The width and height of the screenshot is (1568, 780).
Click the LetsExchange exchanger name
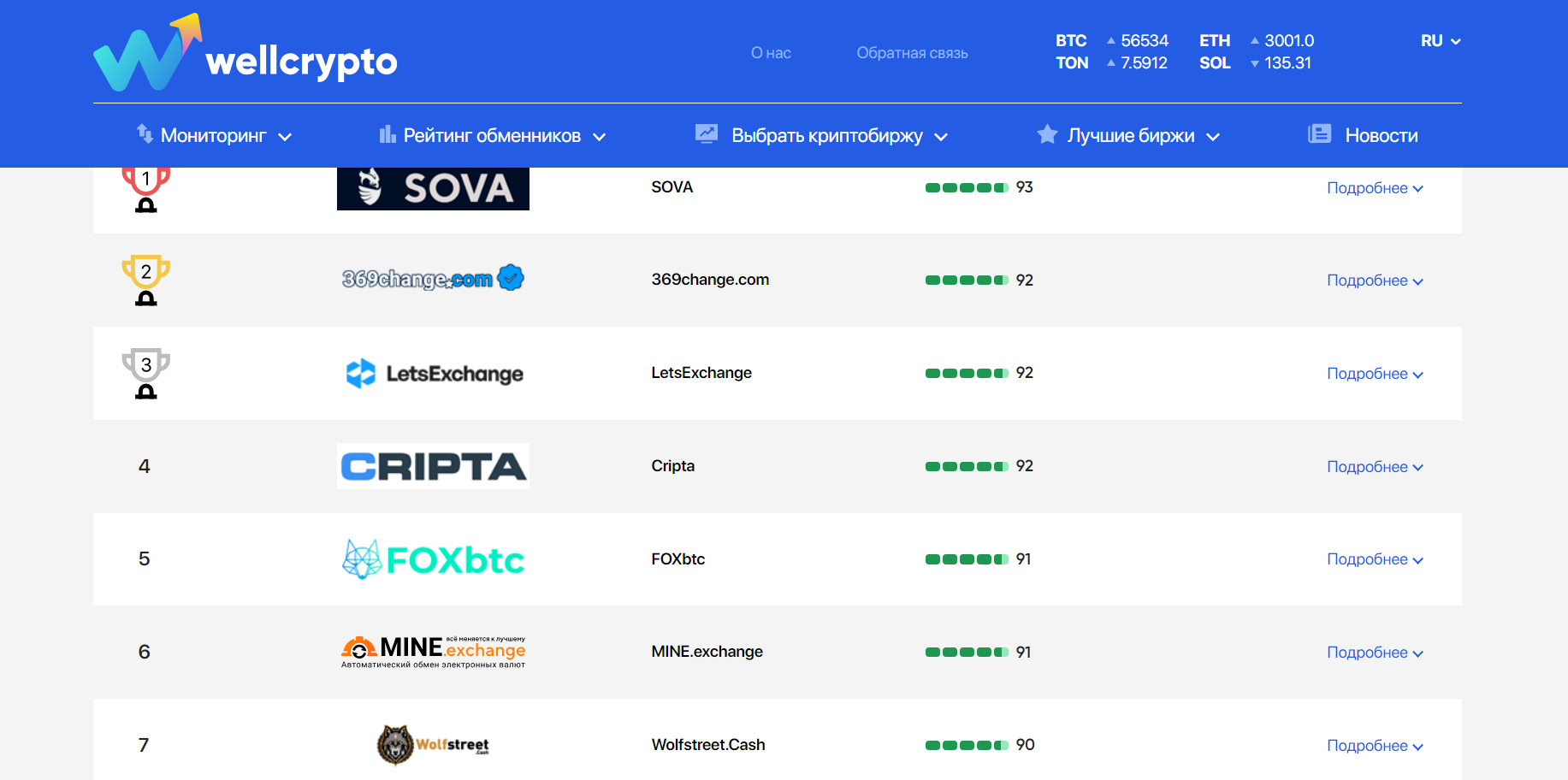point(701,373)
